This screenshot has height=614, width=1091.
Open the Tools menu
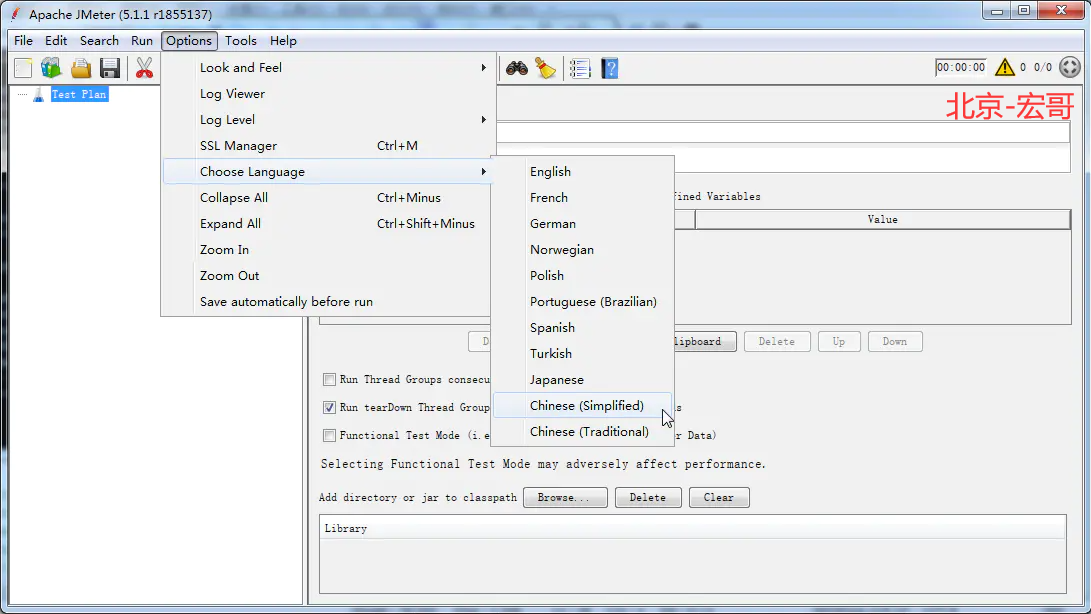tap(241, 40)
